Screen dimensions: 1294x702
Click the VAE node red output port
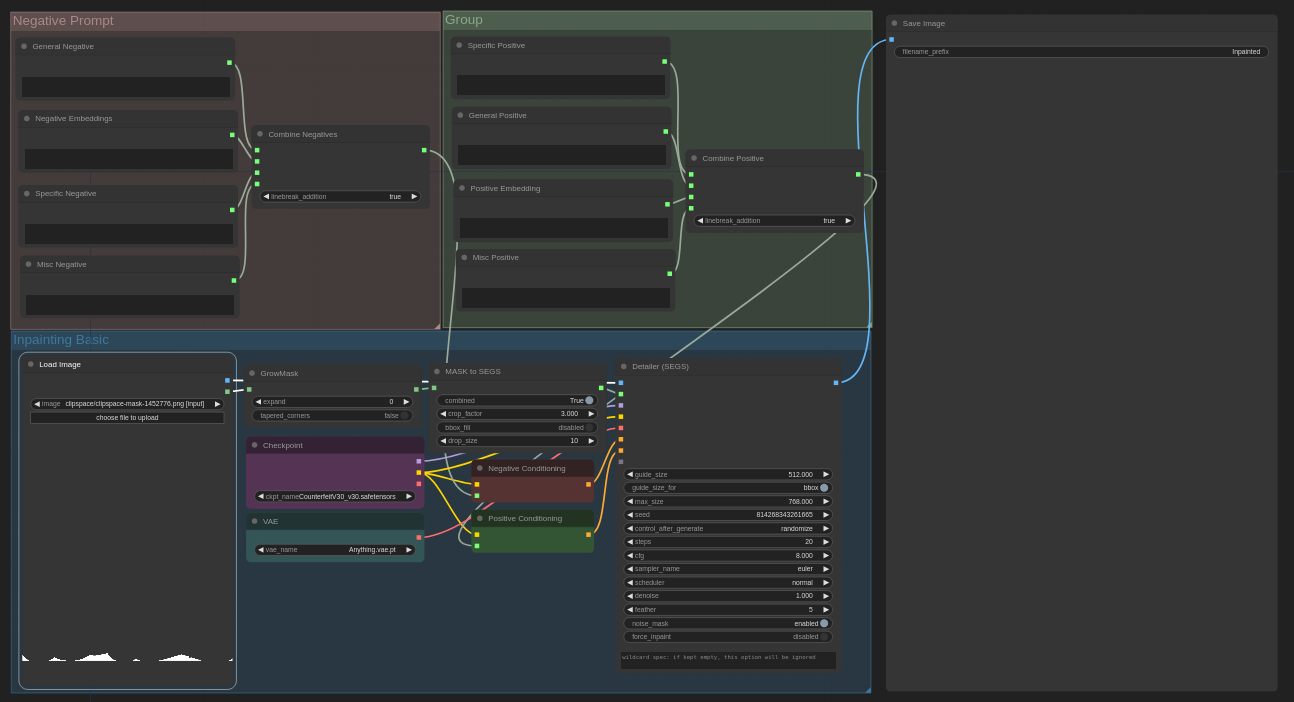(419, 537)
